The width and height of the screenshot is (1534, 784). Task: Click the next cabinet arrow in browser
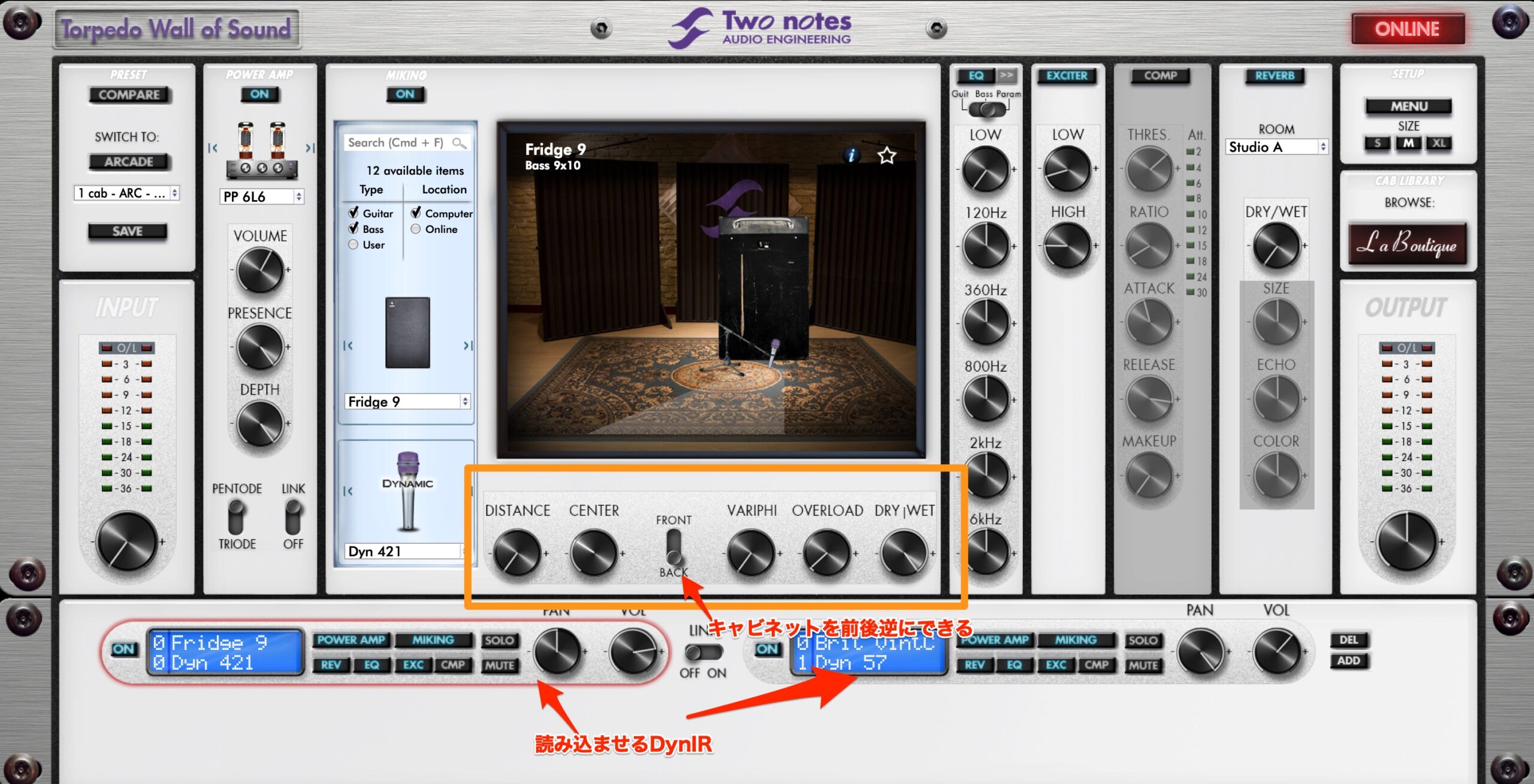468,346
